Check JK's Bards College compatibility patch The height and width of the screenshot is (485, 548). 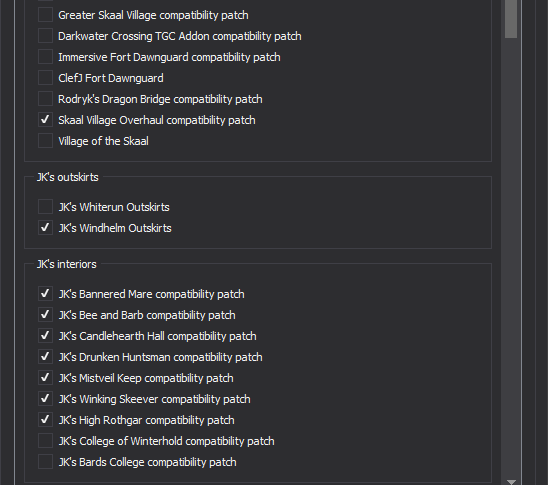[x=45, y=462]
